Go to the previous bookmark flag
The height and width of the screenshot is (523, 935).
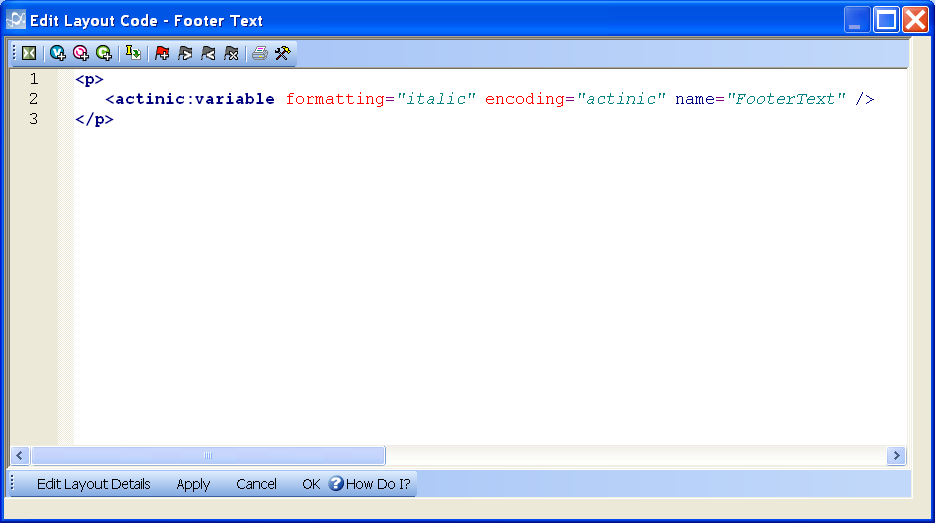[208, 54]
